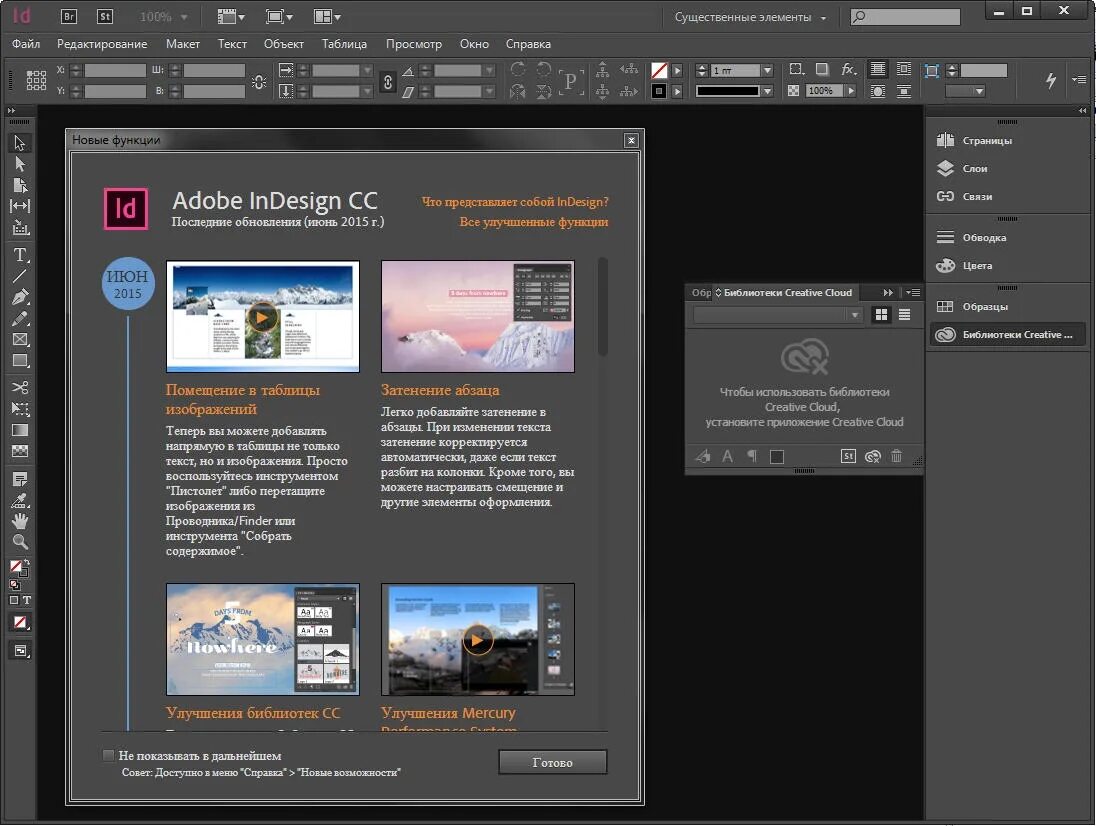Check Не показывать в дальнейшем
Viewport: 1096px width, 826px height.
click(108, 755)
